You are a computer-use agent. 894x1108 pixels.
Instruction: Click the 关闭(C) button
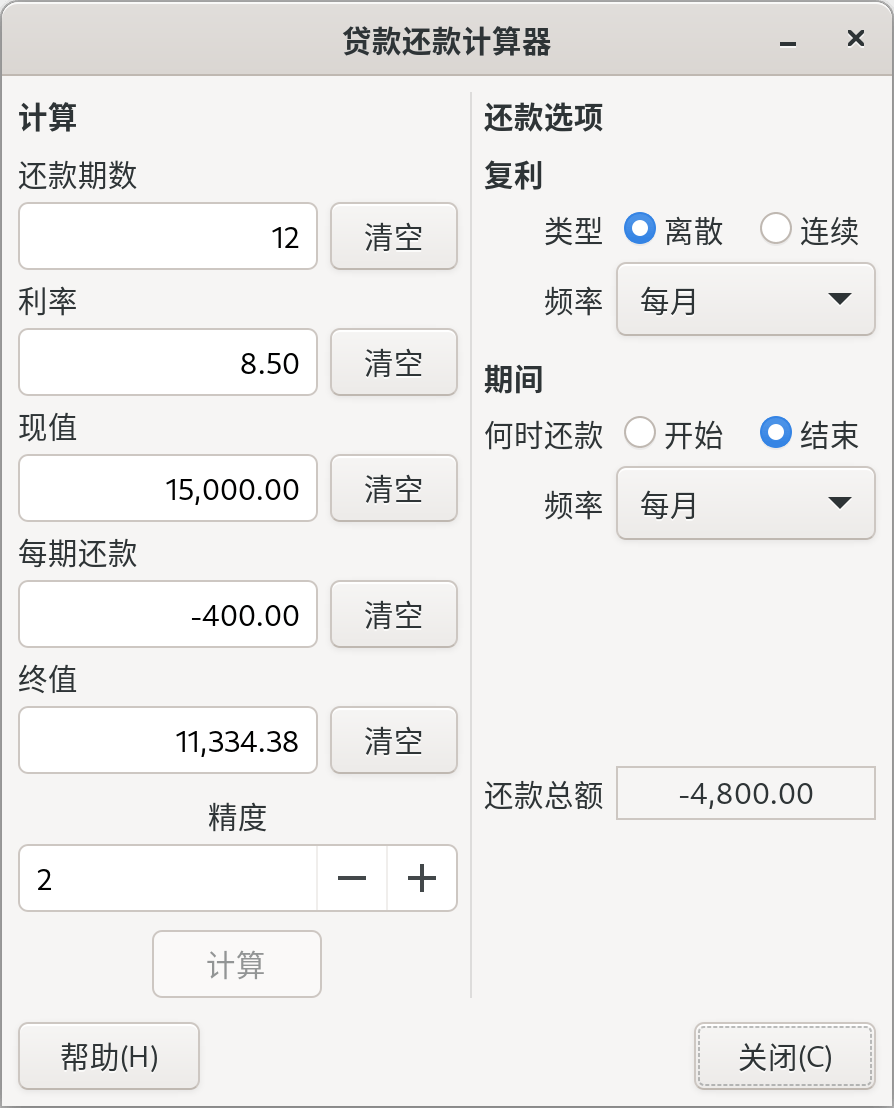784,1056
